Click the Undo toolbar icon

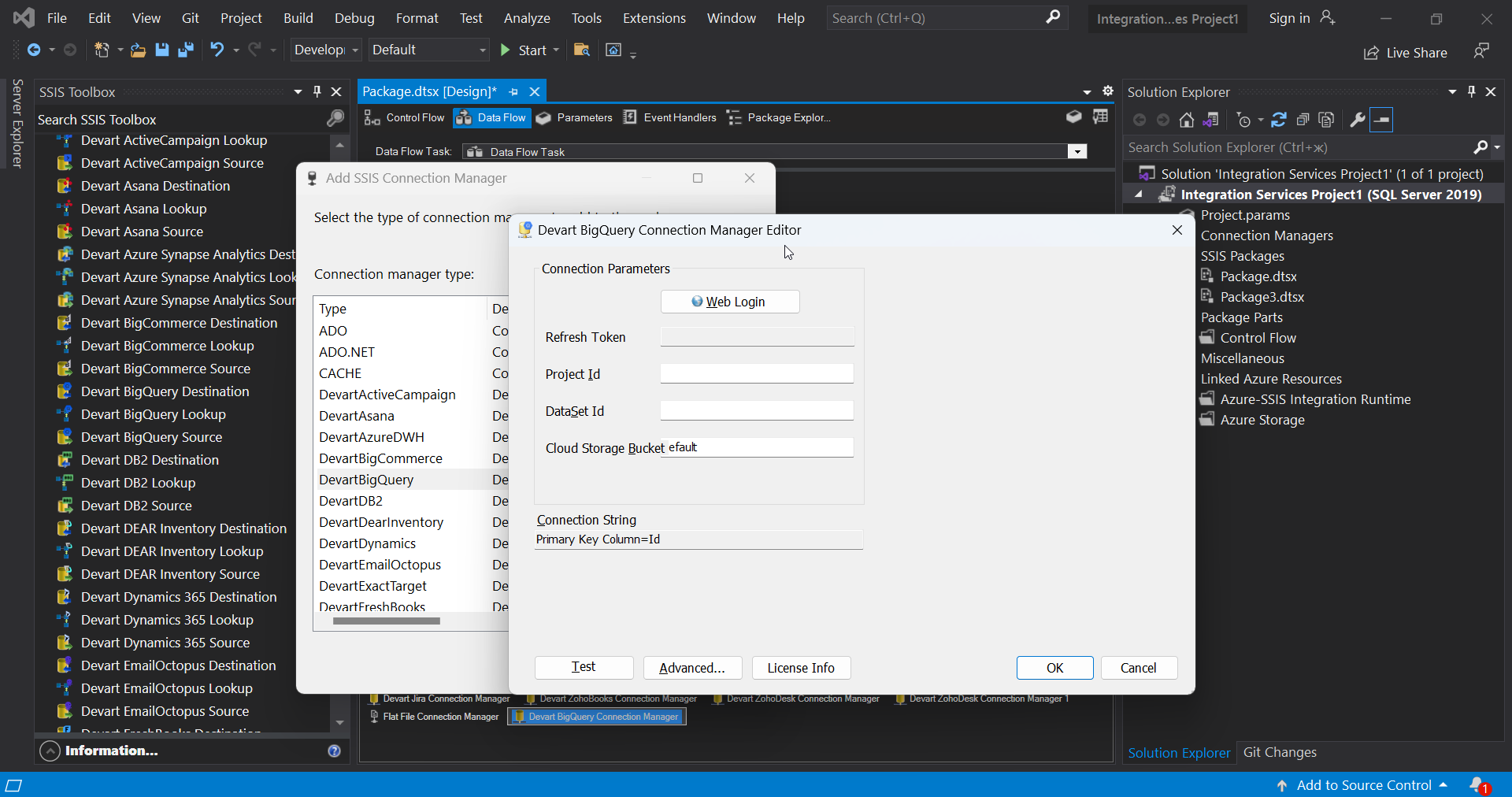tap(217, 50)
